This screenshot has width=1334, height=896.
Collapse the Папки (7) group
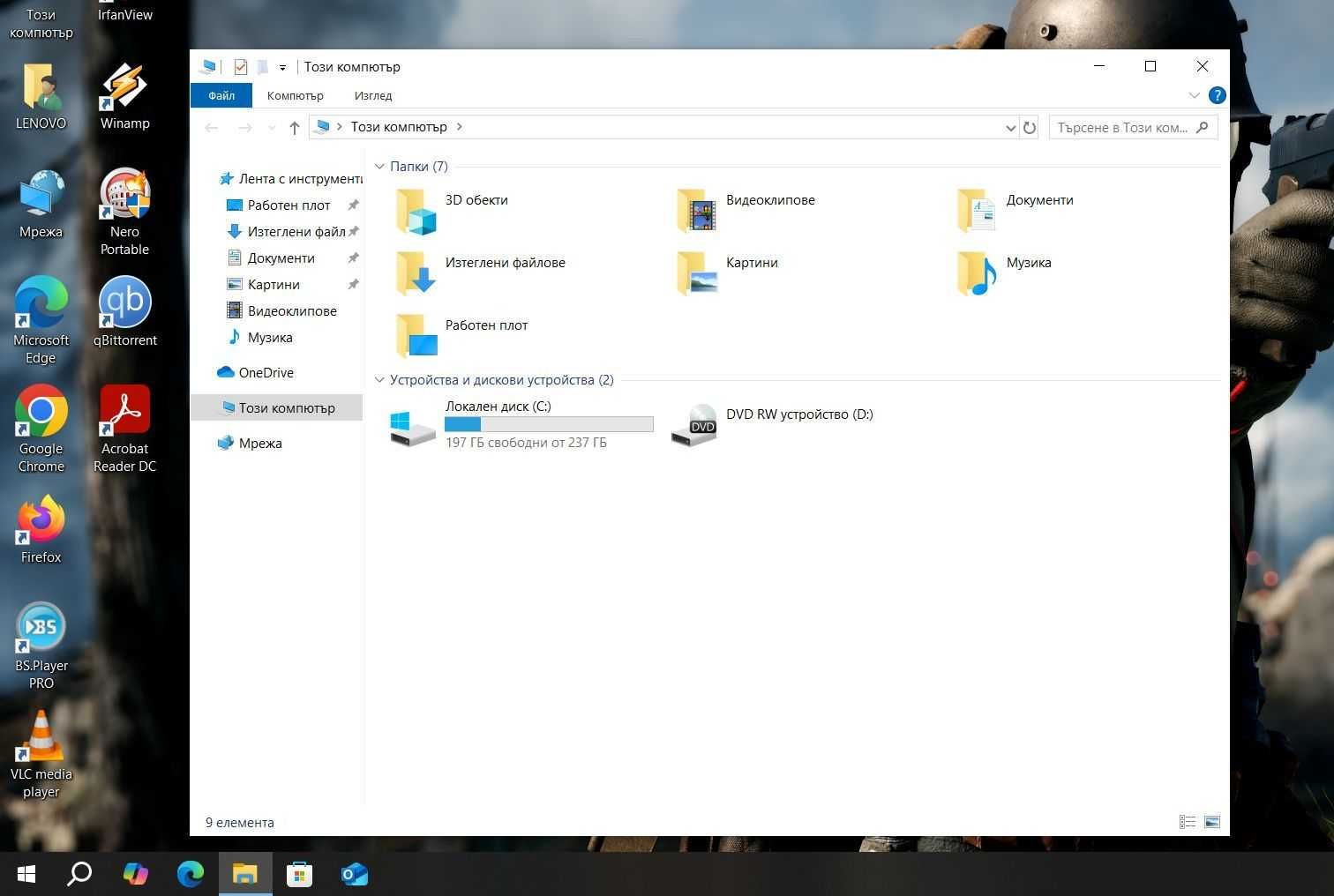coord(379,167)
